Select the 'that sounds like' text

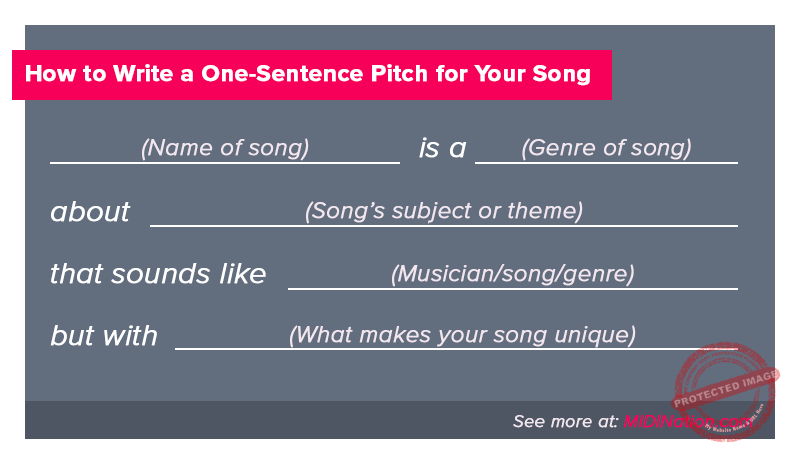coord(158,274)
